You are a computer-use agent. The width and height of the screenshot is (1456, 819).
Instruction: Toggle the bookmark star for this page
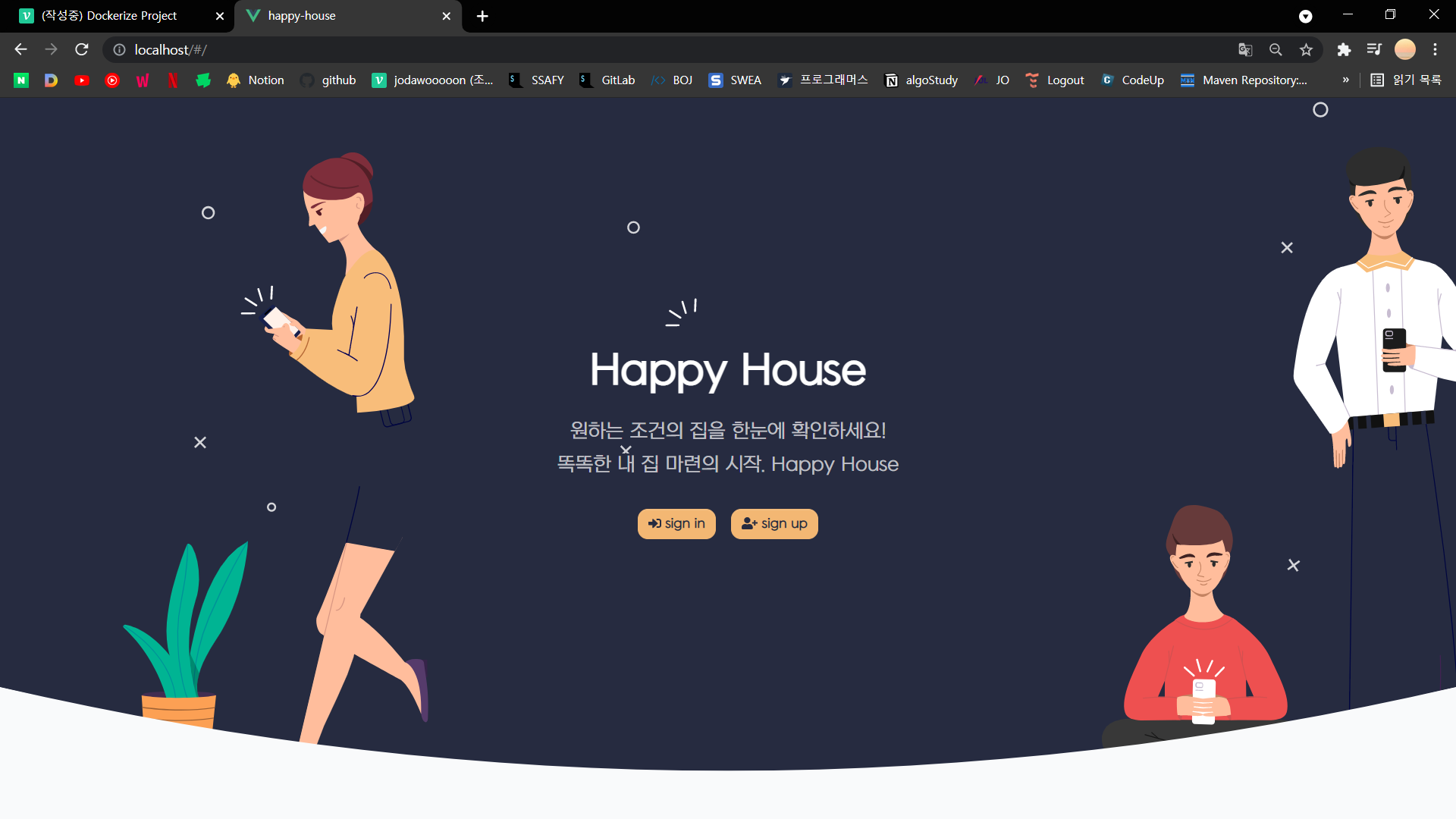pyautogui.click(x=1306, y=49)
